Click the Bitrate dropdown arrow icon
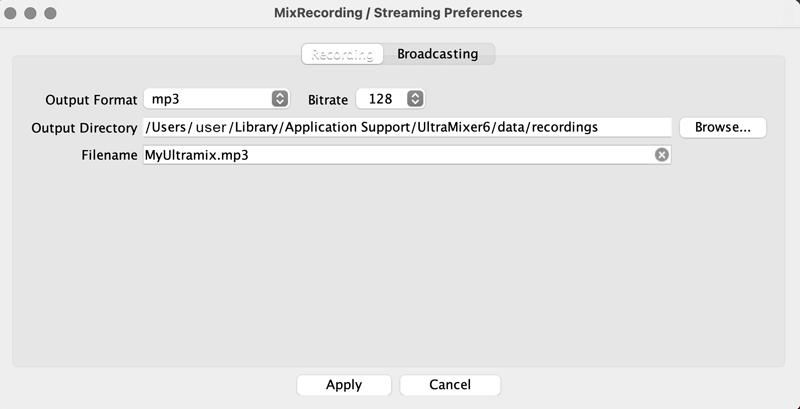Viewport: 800px width, 409px height. [x=416, y=99]
